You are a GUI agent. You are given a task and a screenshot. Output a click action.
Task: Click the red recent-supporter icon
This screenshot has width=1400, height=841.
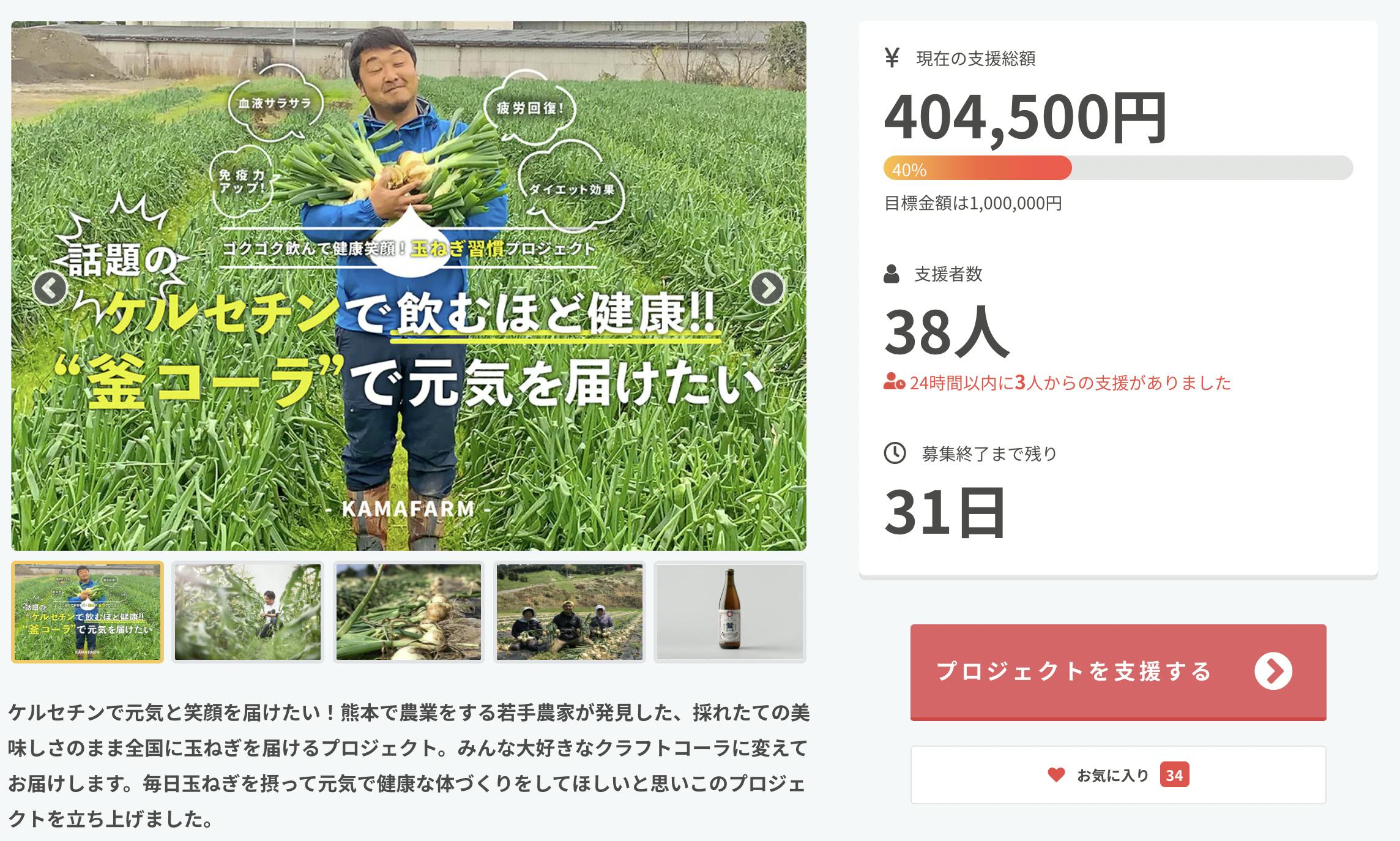[x=894, y=383]
